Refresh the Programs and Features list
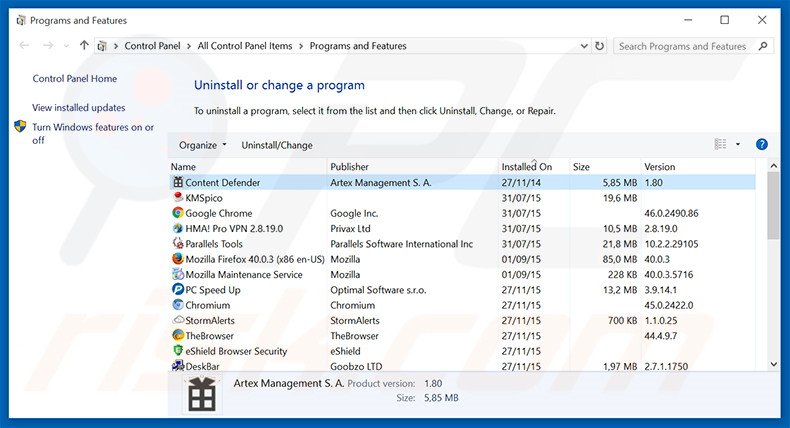This screenshot has height=428, width=790. [x=599, y=46]
